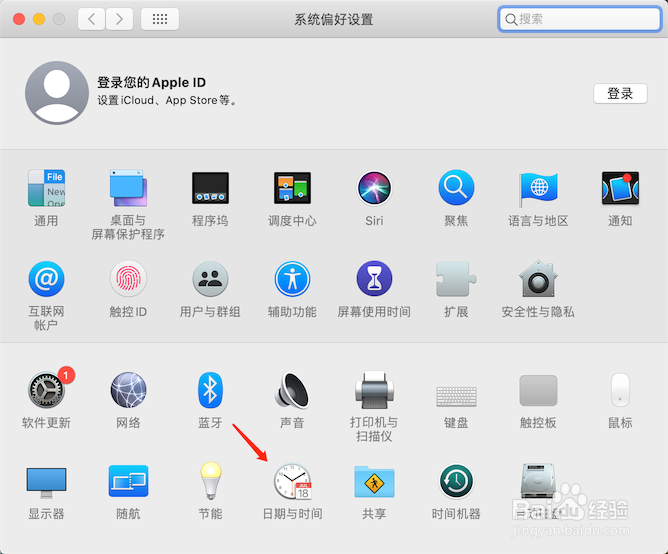Open 软件更新 with the badge
Image resolution: width=668 pixels, height=554 pixels.
47,390
